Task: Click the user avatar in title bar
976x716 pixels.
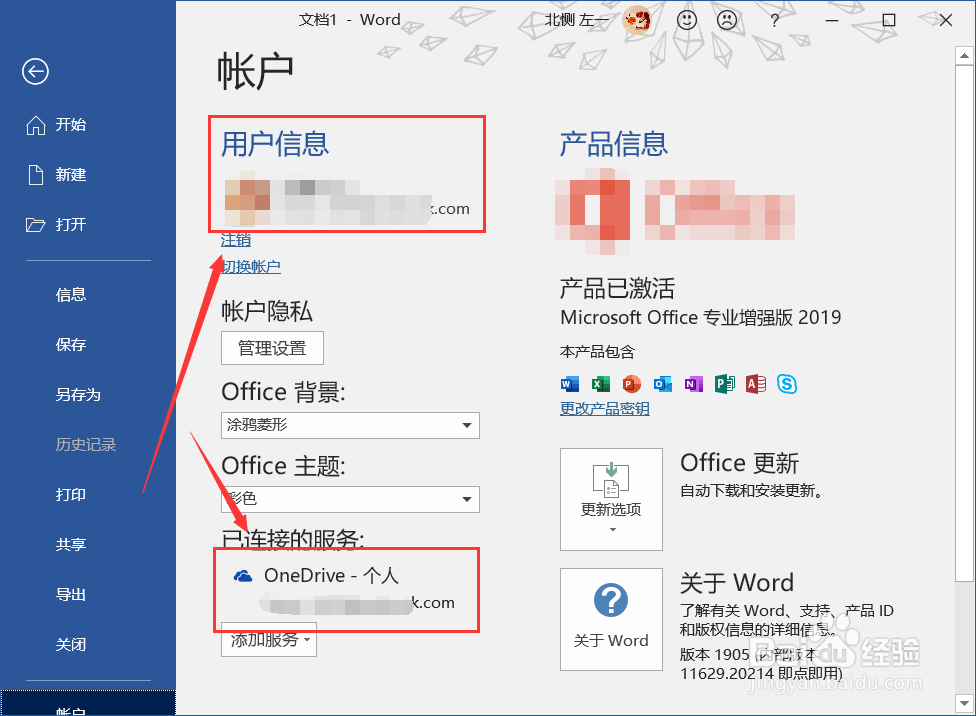Action: click(x=637, y=20)
